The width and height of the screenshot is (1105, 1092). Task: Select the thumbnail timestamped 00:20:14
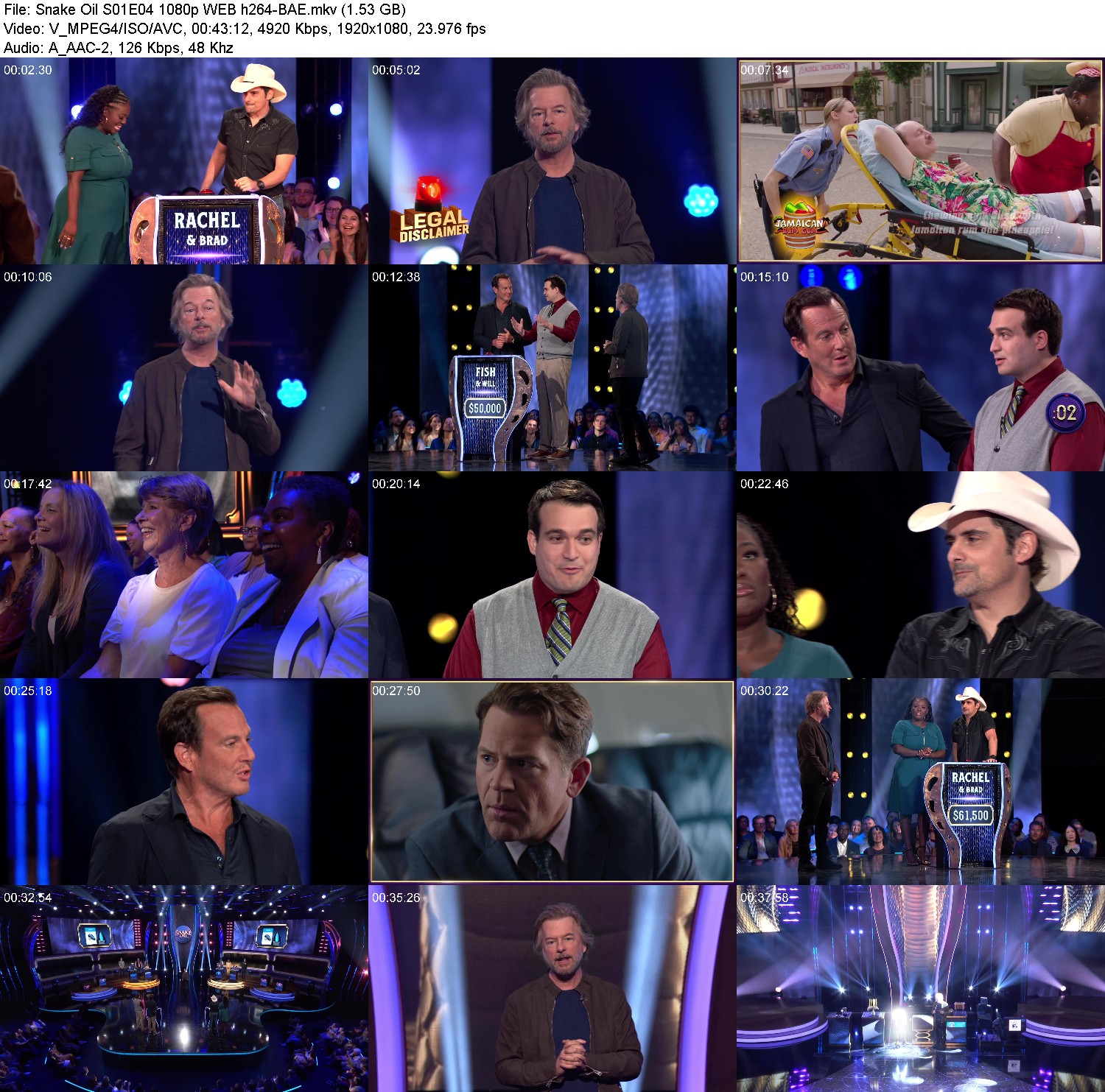pos(552,575)
